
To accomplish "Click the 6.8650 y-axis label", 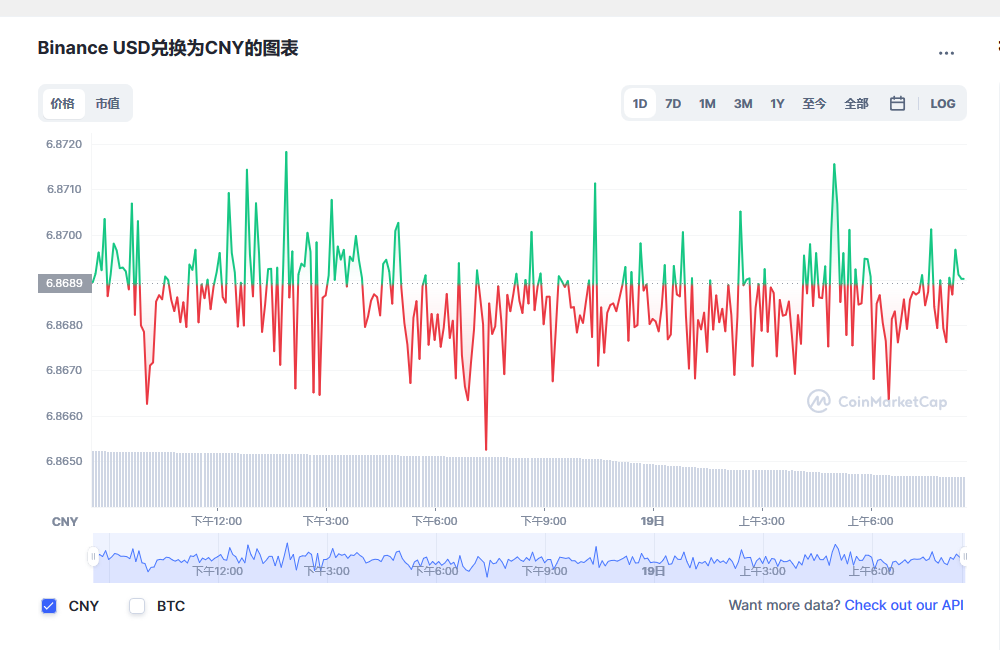I will tap(64, 461).
